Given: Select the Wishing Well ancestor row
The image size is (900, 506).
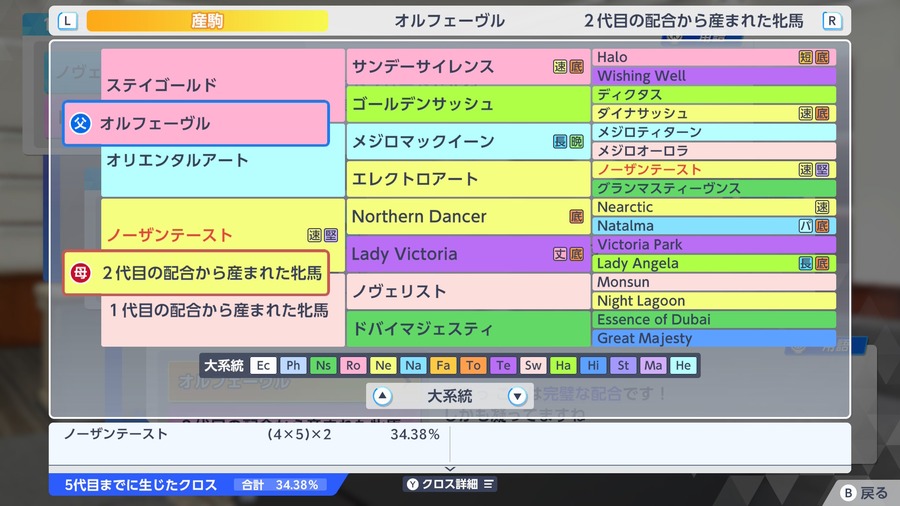Looking at the screenshot, I should pos(714,76).
